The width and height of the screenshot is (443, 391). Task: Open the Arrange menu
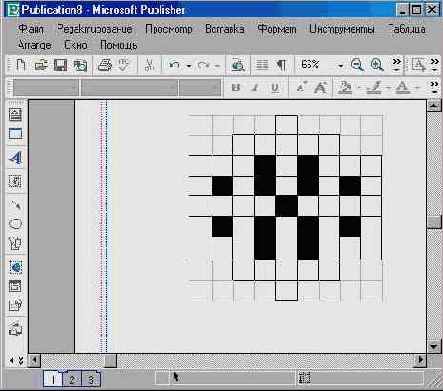click(35, 45)
